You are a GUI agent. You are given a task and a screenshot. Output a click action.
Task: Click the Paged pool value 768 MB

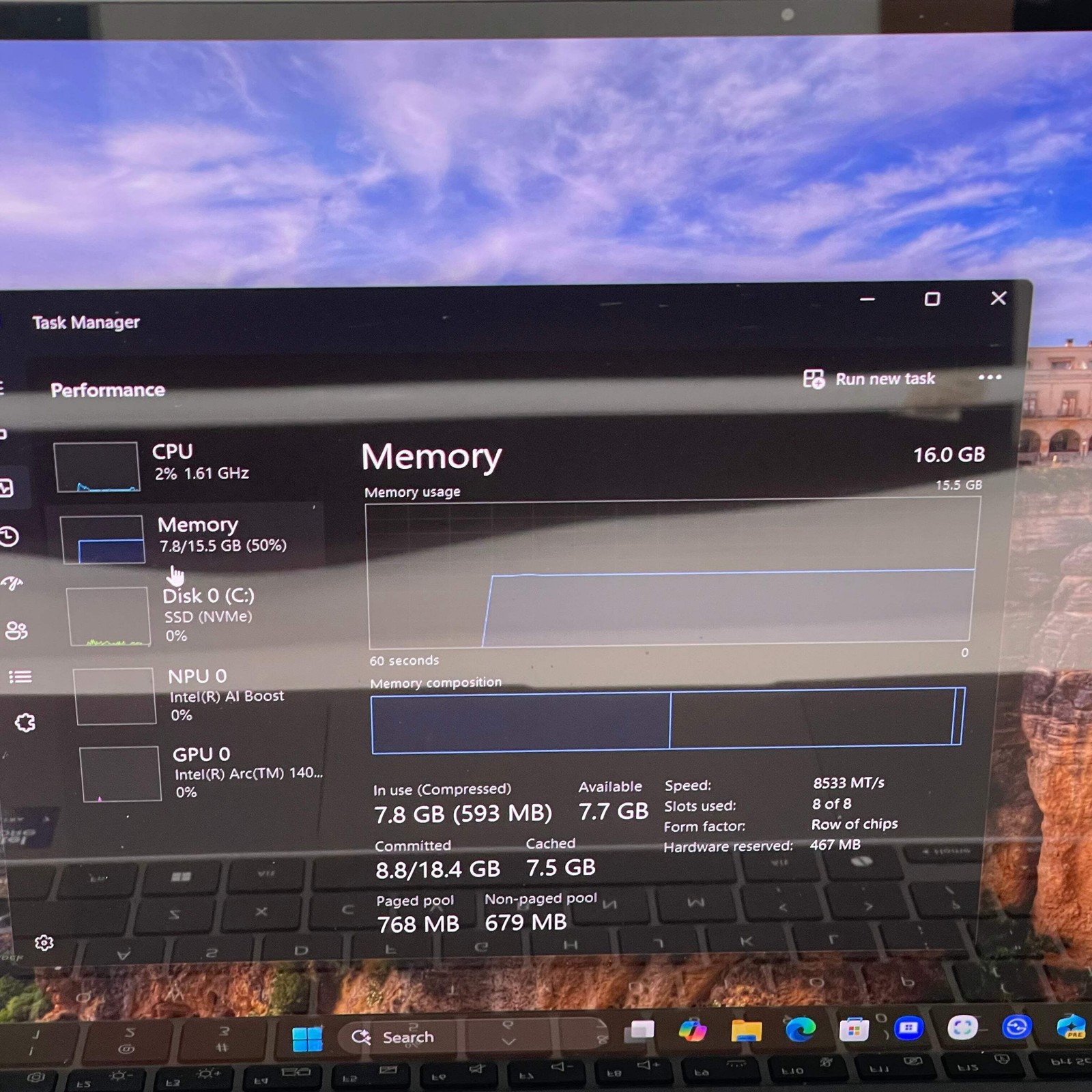tap(418, 924)
